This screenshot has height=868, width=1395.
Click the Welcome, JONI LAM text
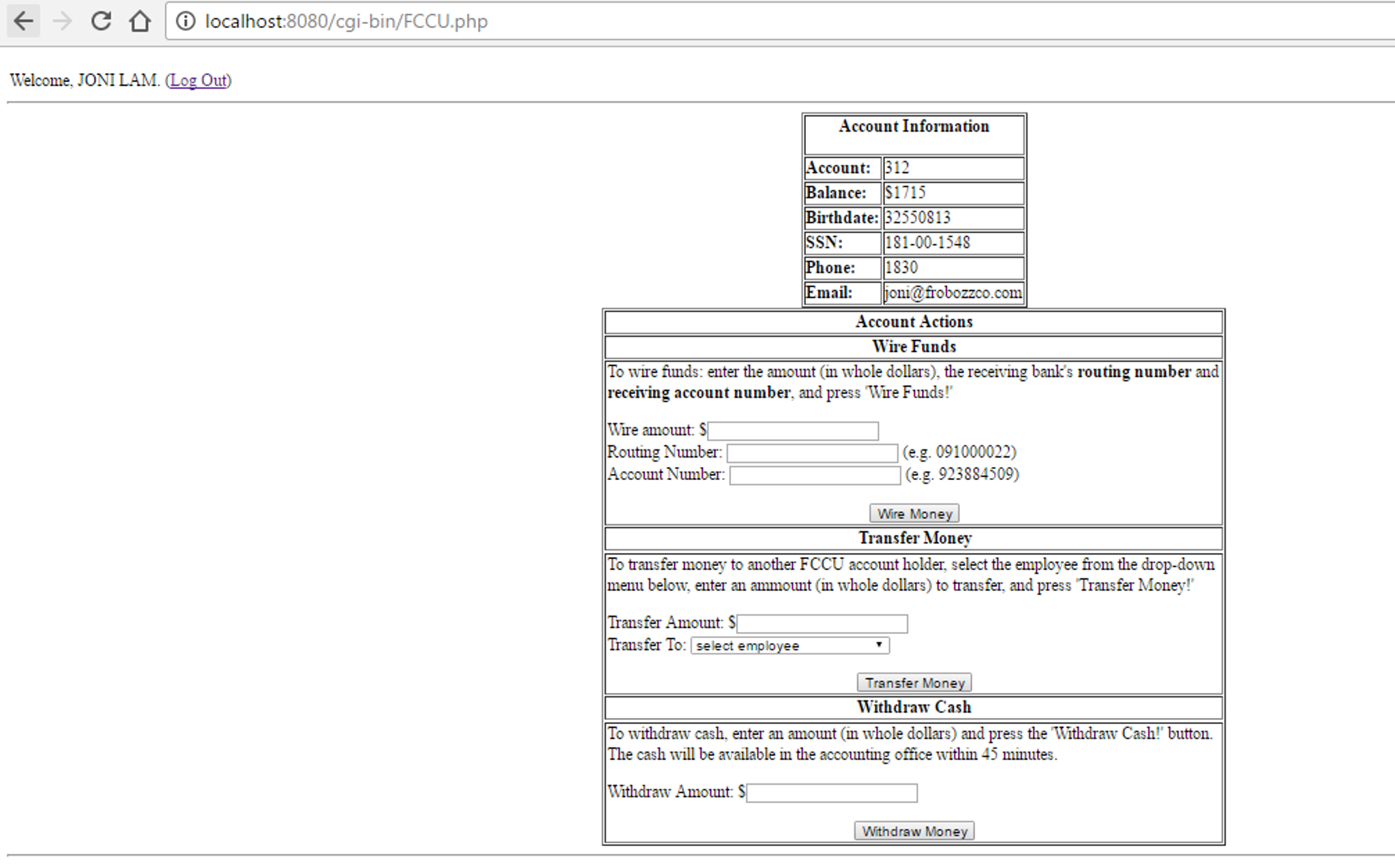85,80
